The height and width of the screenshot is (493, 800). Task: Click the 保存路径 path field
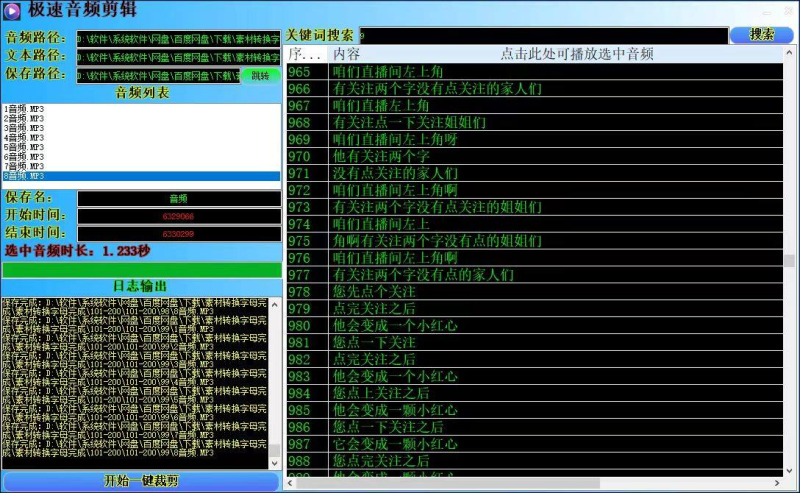point(158,75)
